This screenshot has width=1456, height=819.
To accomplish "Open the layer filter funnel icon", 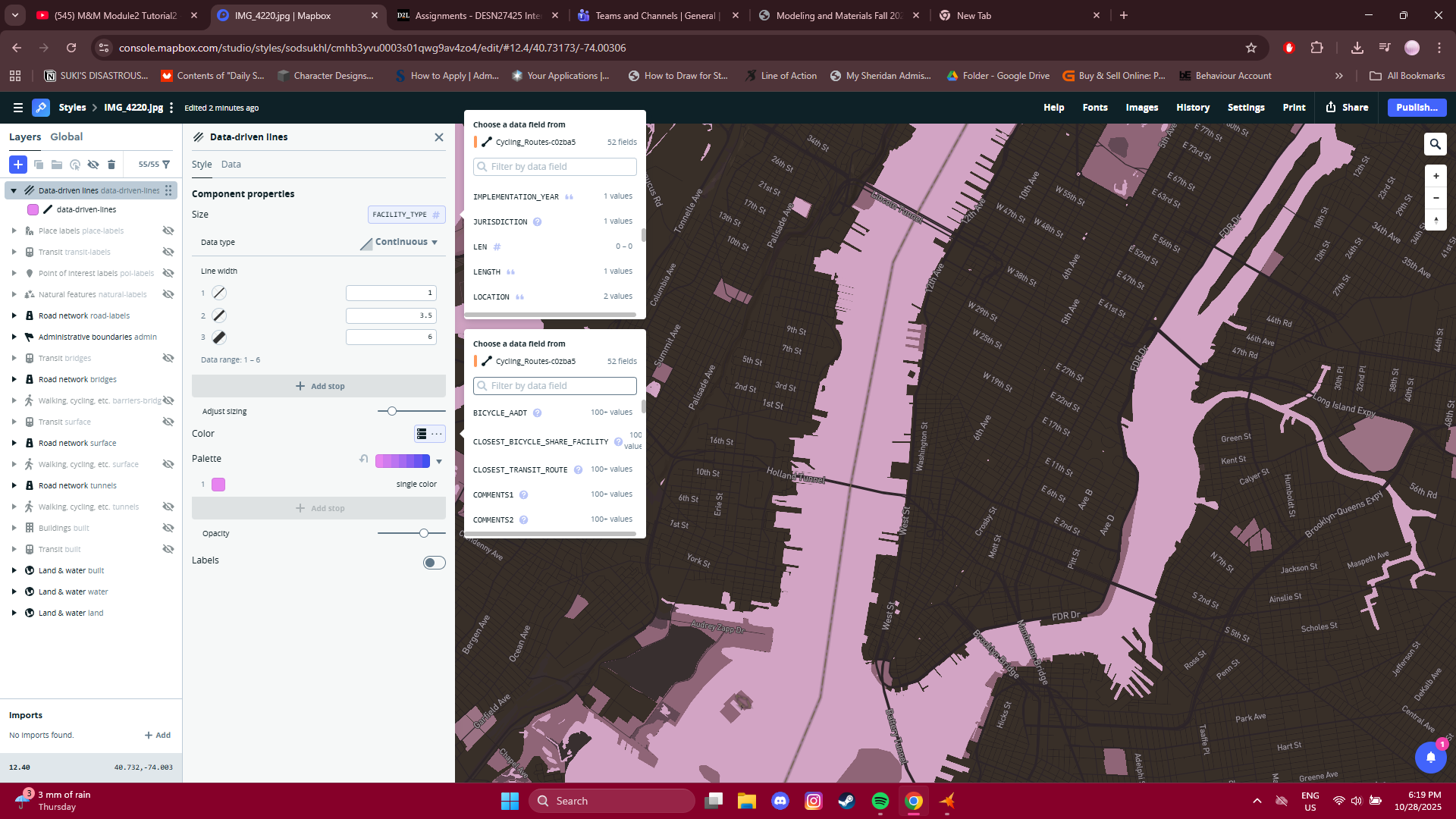I will pos(166,165).
